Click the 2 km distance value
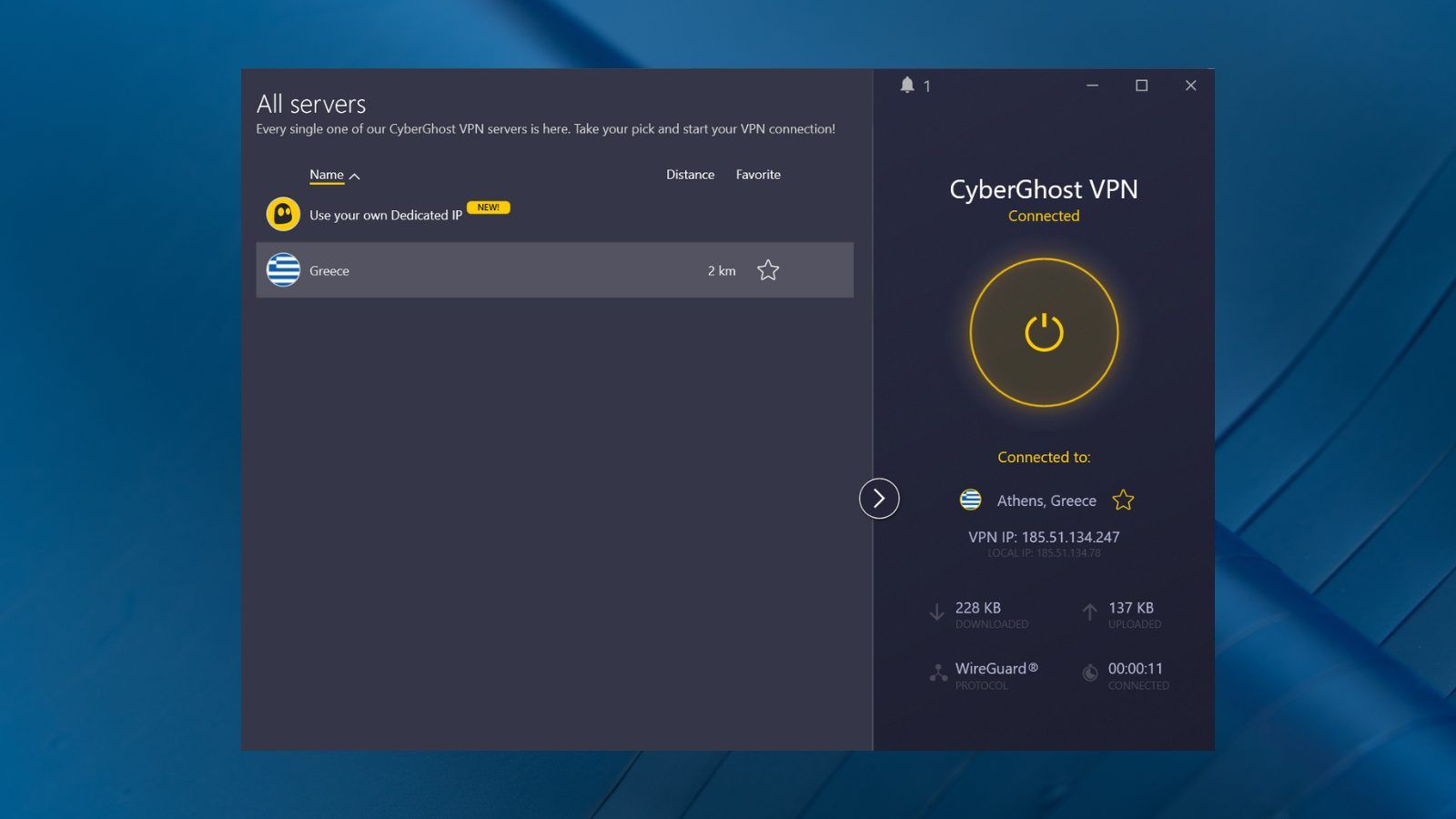The height and width of the screenshot is (819, 1456). click(722, 270)
